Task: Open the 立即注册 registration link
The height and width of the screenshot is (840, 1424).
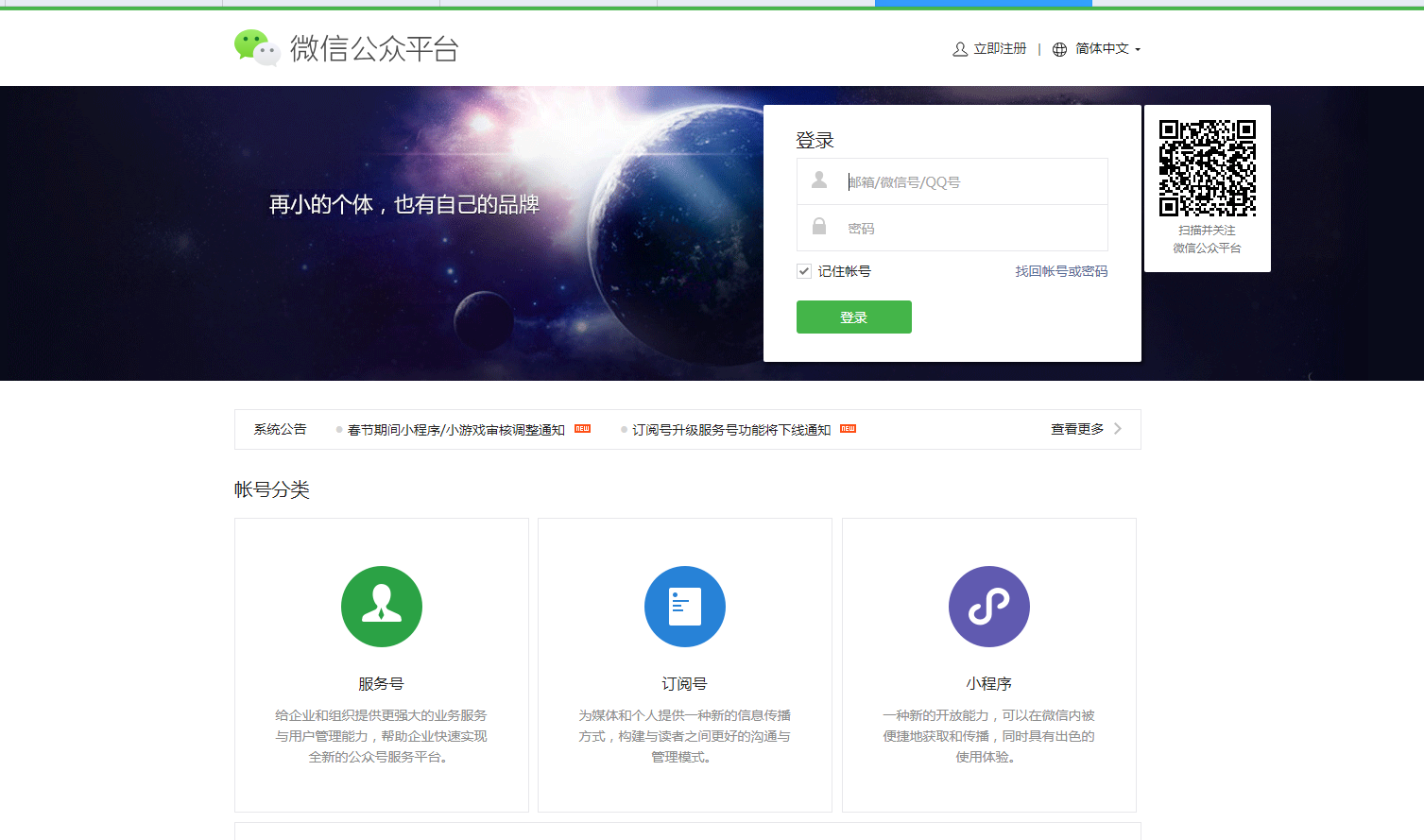Action: [x=1000, y=49]
